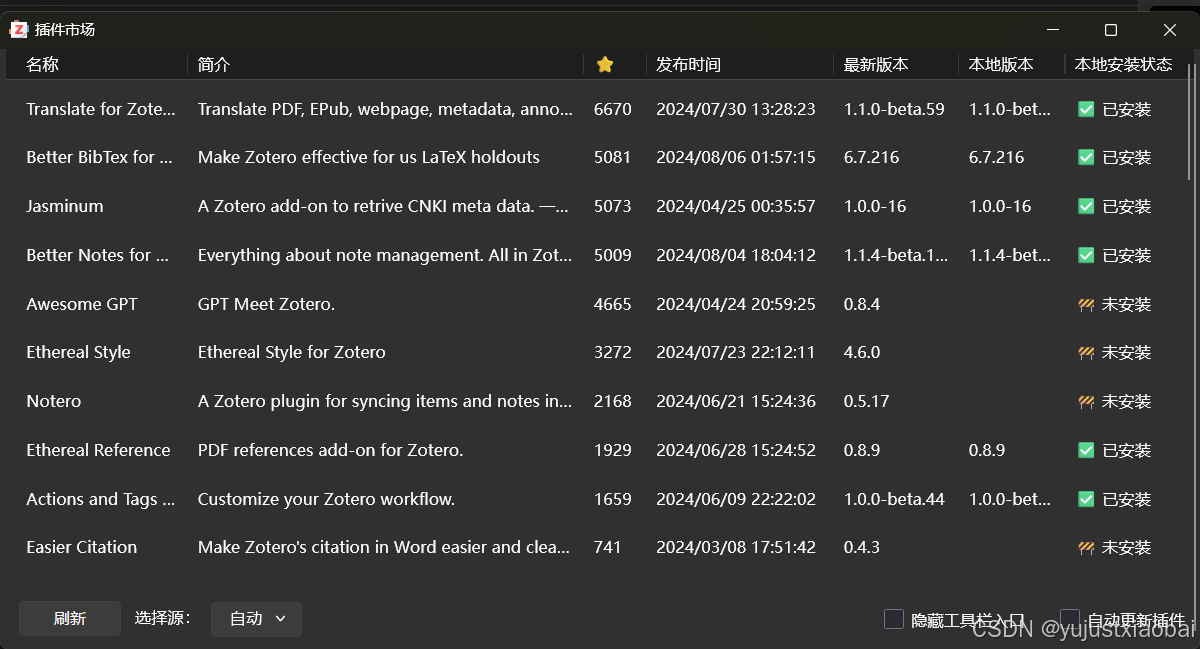Click installed checkmark for Better BibTex
Screen dimensions: 1200x649
tap(1086, 157)
